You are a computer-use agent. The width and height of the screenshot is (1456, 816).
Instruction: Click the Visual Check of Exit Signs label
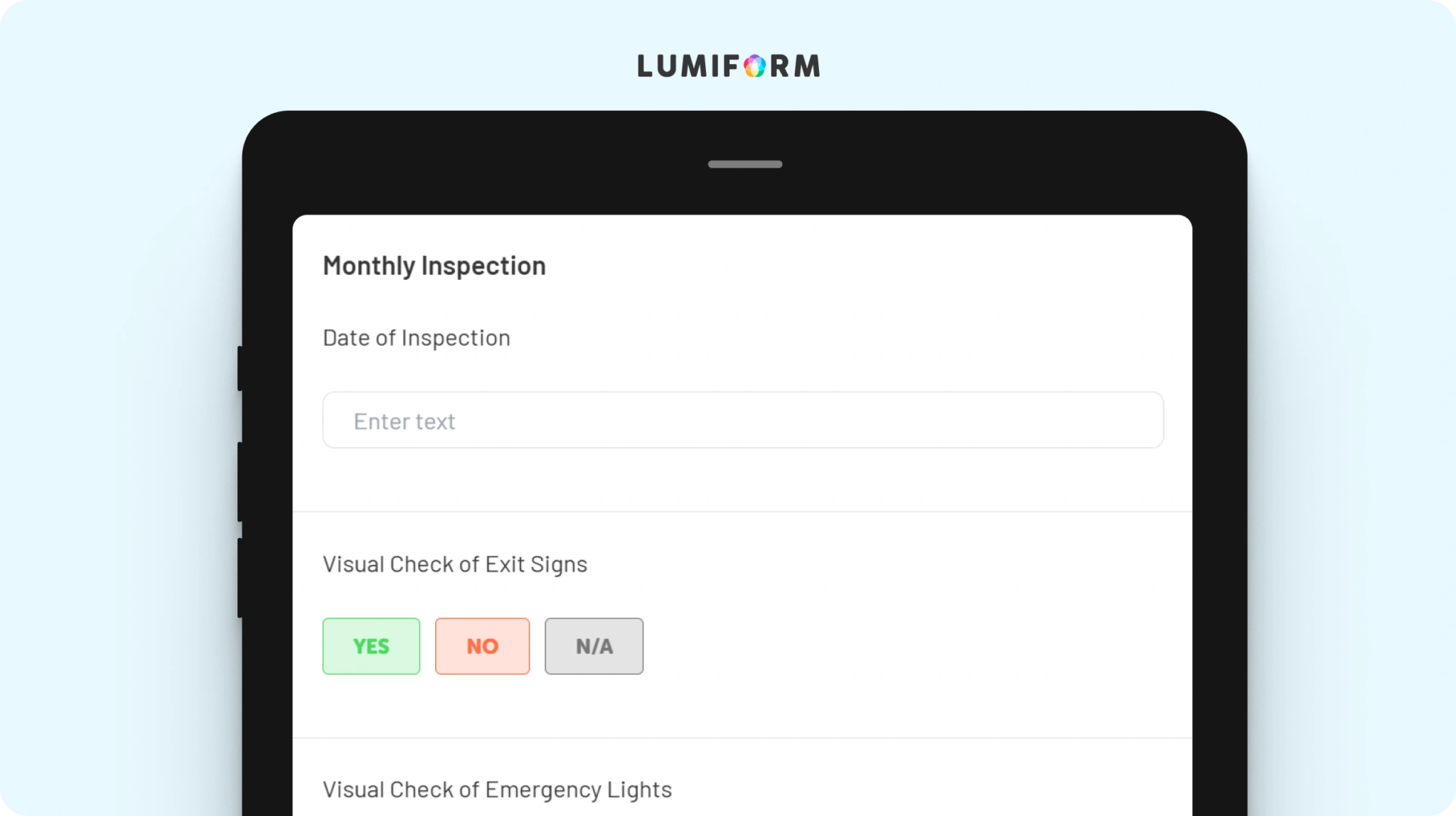click(455, 565)
